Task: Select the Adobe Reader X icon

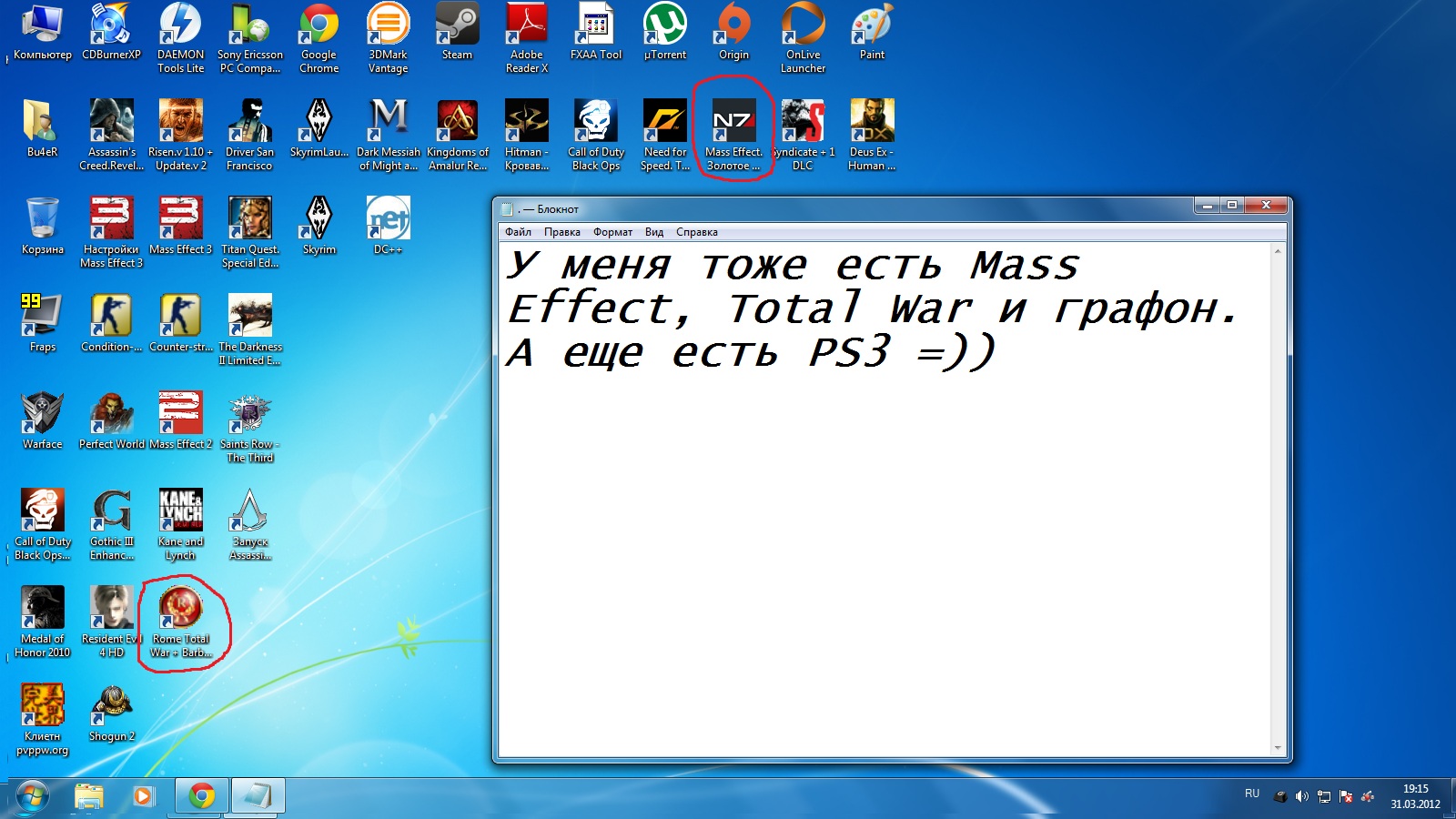Action: (x=526, y=38)
